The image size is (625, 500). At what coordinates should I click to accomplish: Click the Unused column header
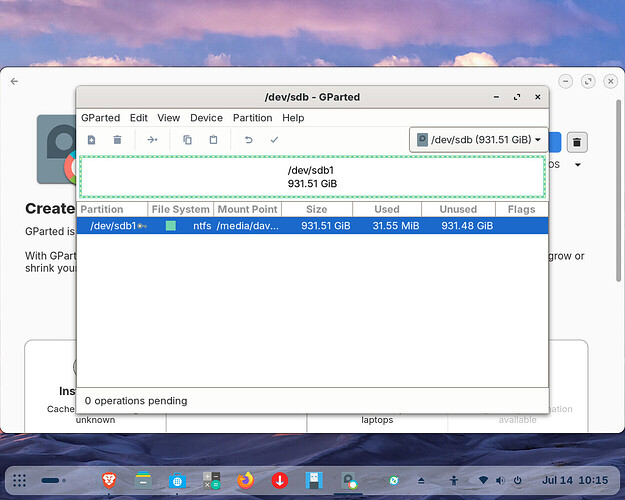(x=458, y=209)
